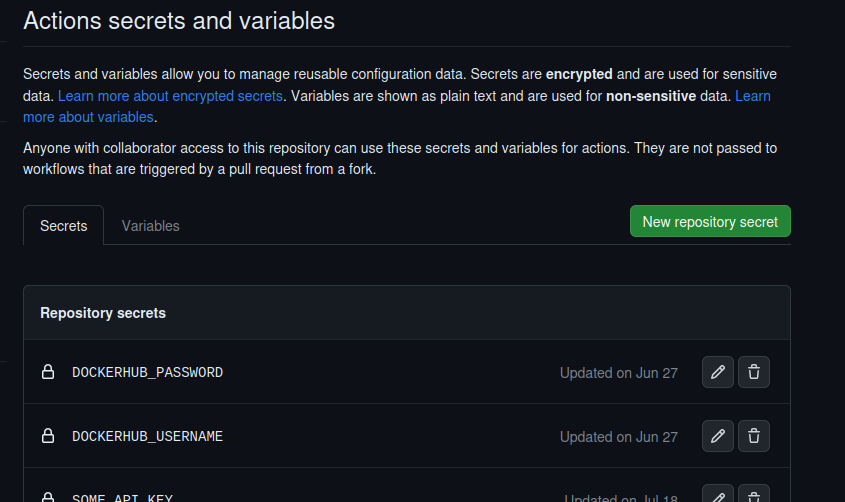Switch to the Variables tab

pos(150,226)
